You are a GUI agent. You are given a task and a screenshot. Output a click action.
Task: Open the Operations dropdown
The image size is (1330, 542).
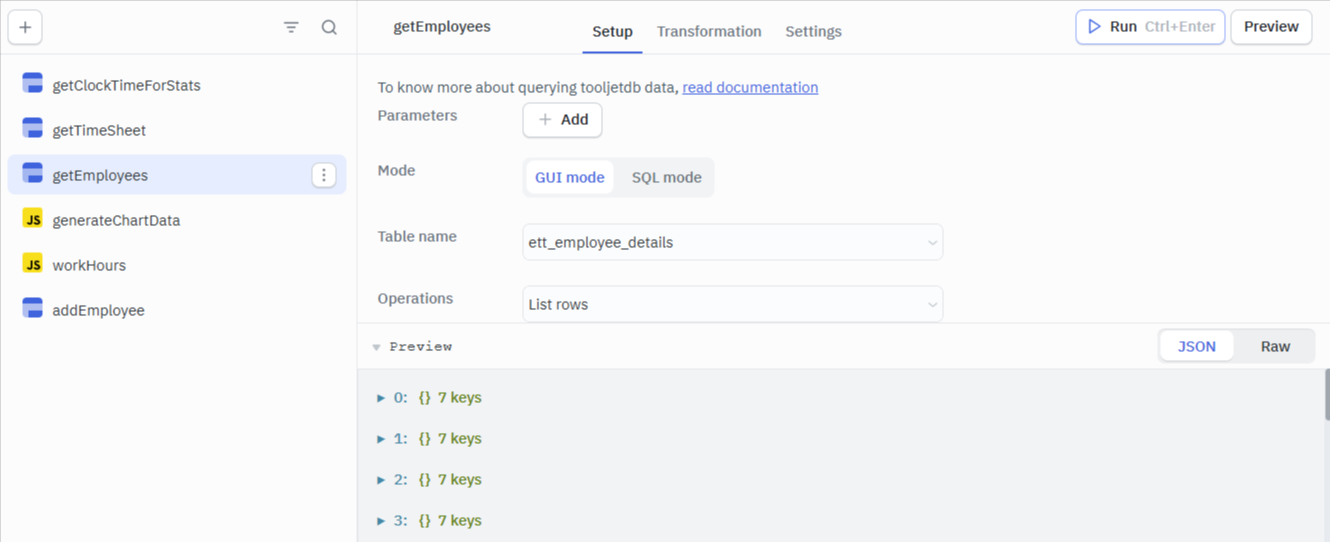point(732,304)
